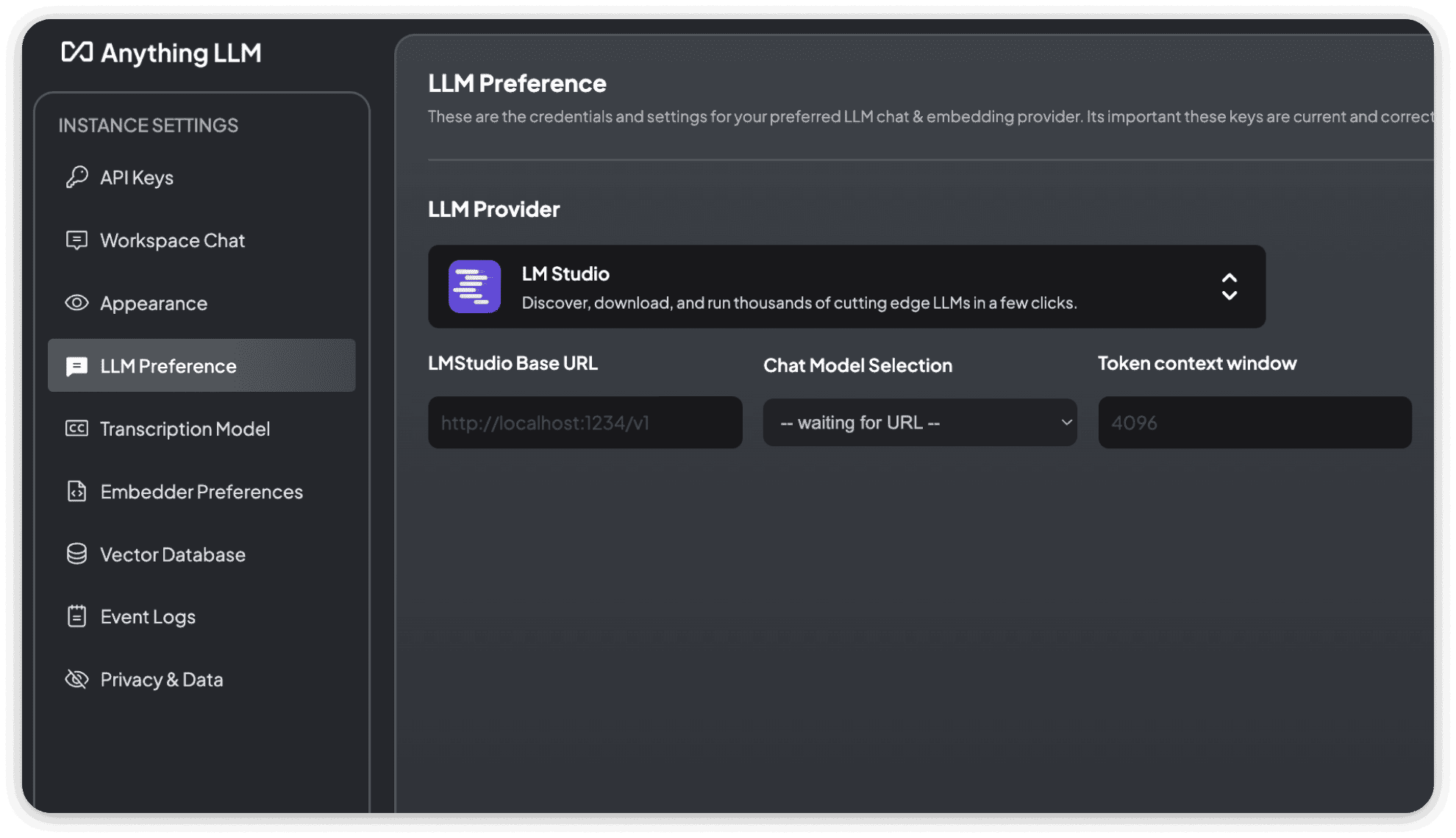Click the Embedder Preferences file icon
Screen dimensions: 1456x838
click(76, 491)
